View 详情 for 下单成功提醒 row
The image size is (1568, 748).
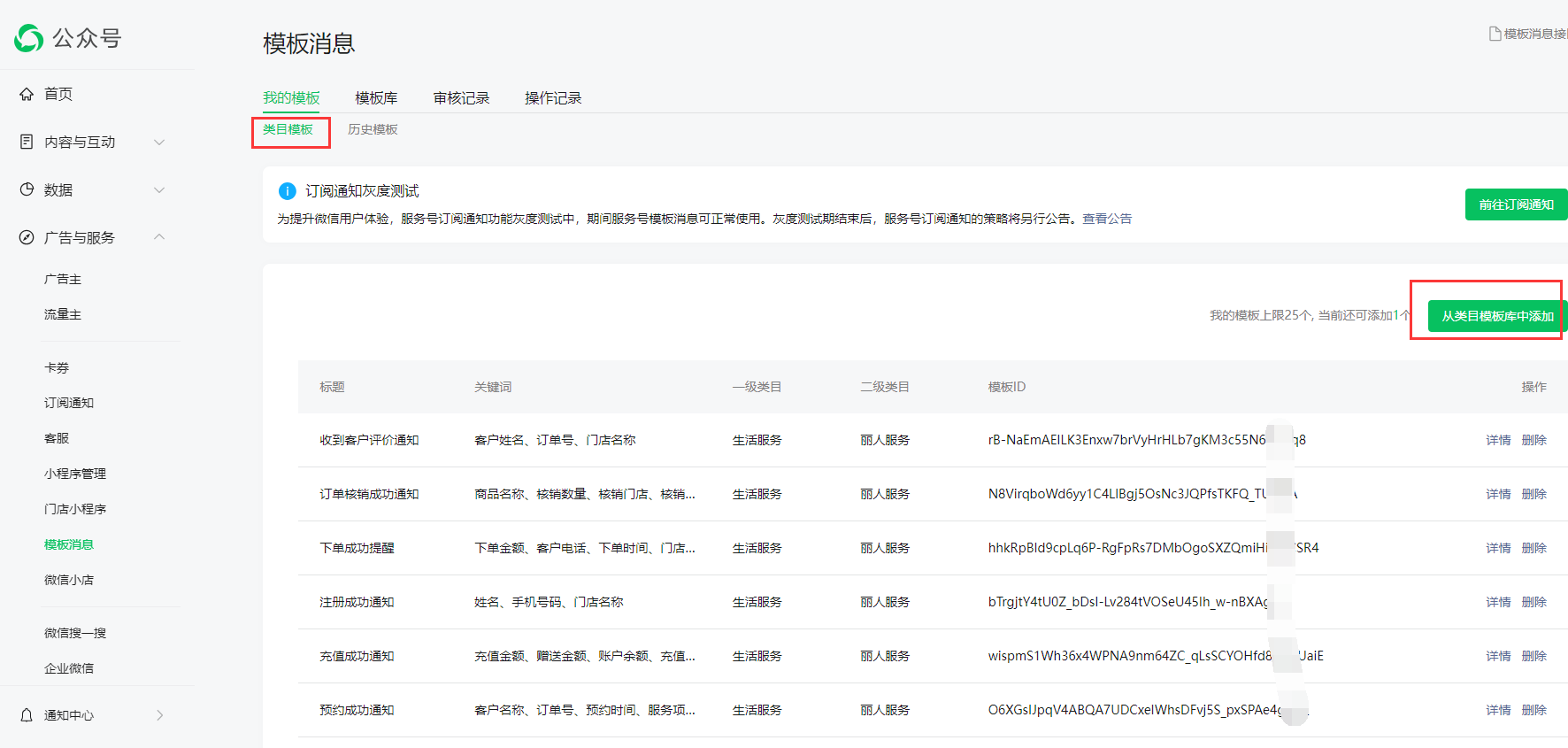click(1498, 548)
